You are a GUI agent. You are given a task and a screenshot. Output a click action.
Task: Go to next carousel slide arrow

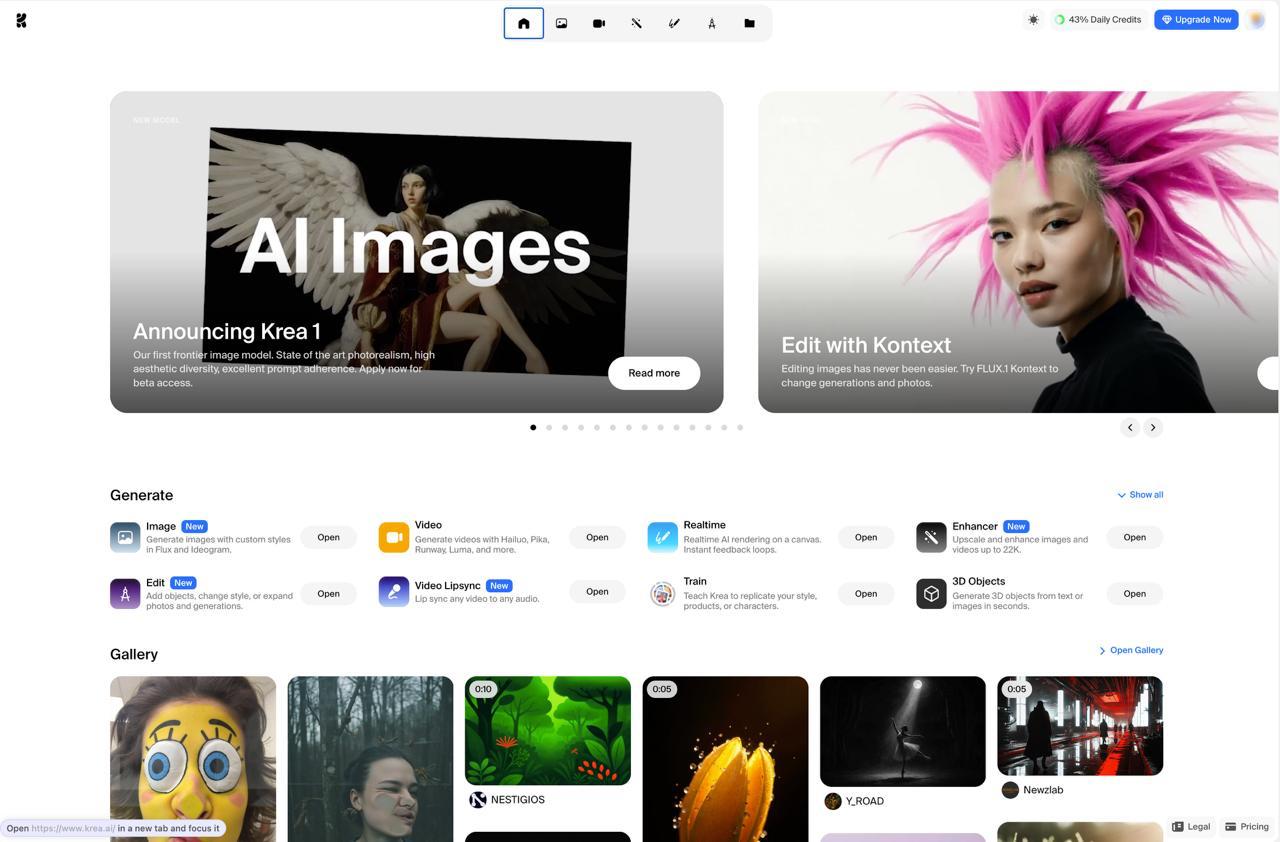click(x=1153, y=427)
